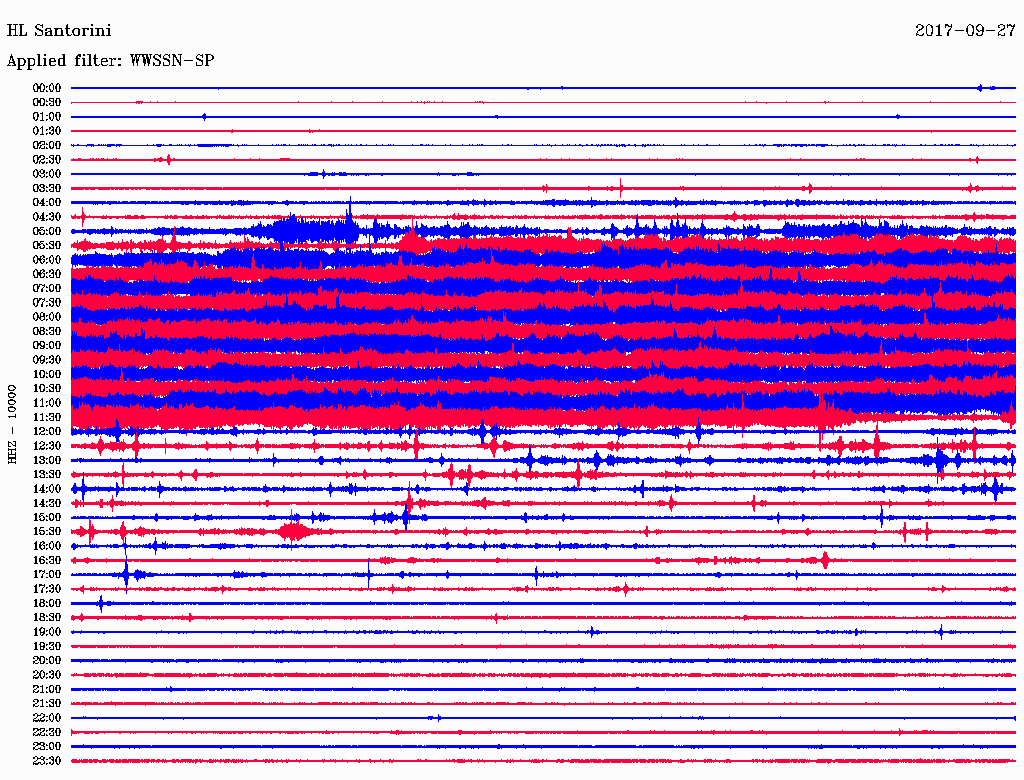
Task: Select the 07:00 time label
Action: [47, 288]
